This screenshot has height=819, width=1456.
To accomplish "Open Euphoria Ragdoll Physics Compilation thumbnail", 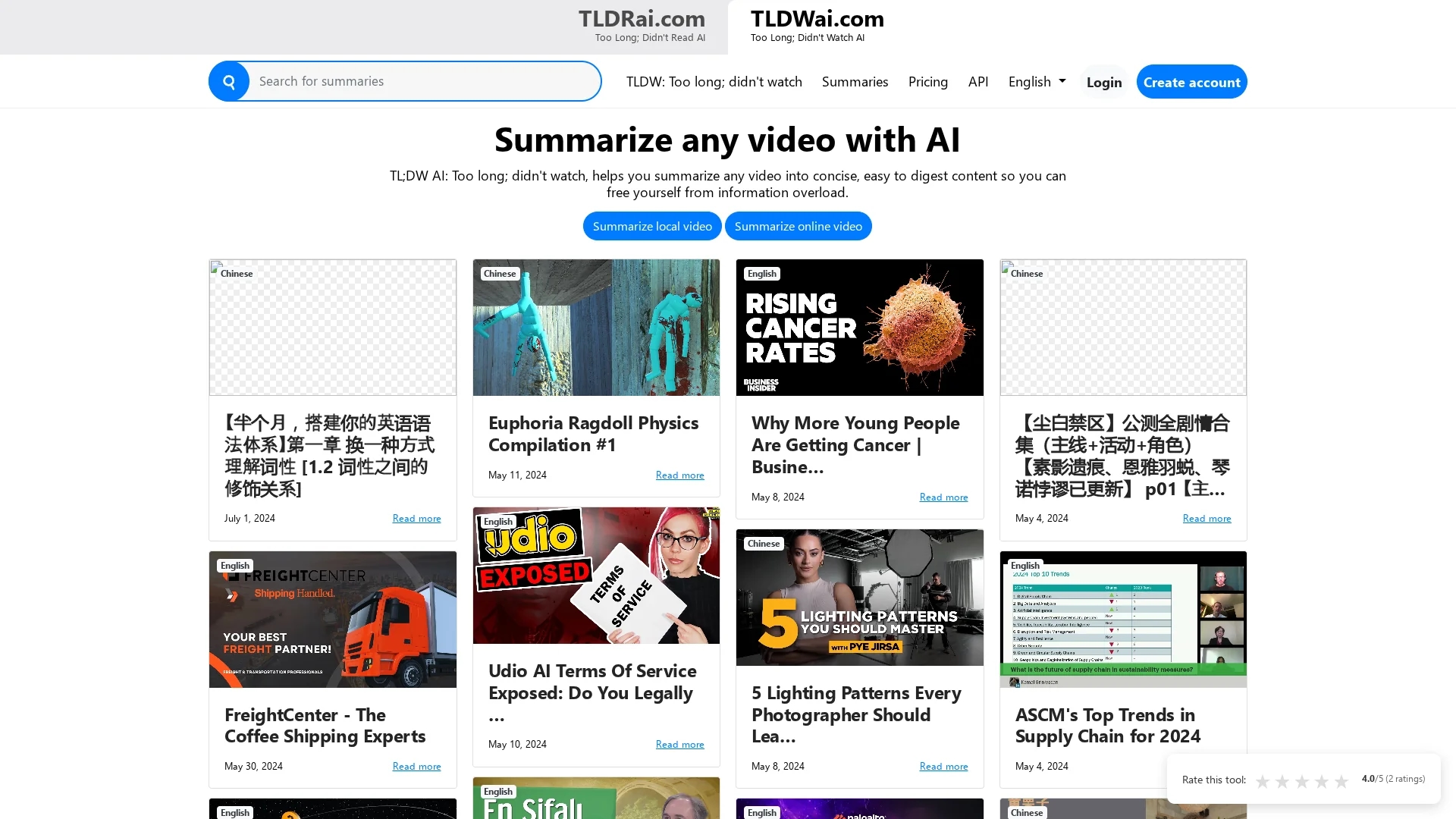I will [x=596, y=328].
